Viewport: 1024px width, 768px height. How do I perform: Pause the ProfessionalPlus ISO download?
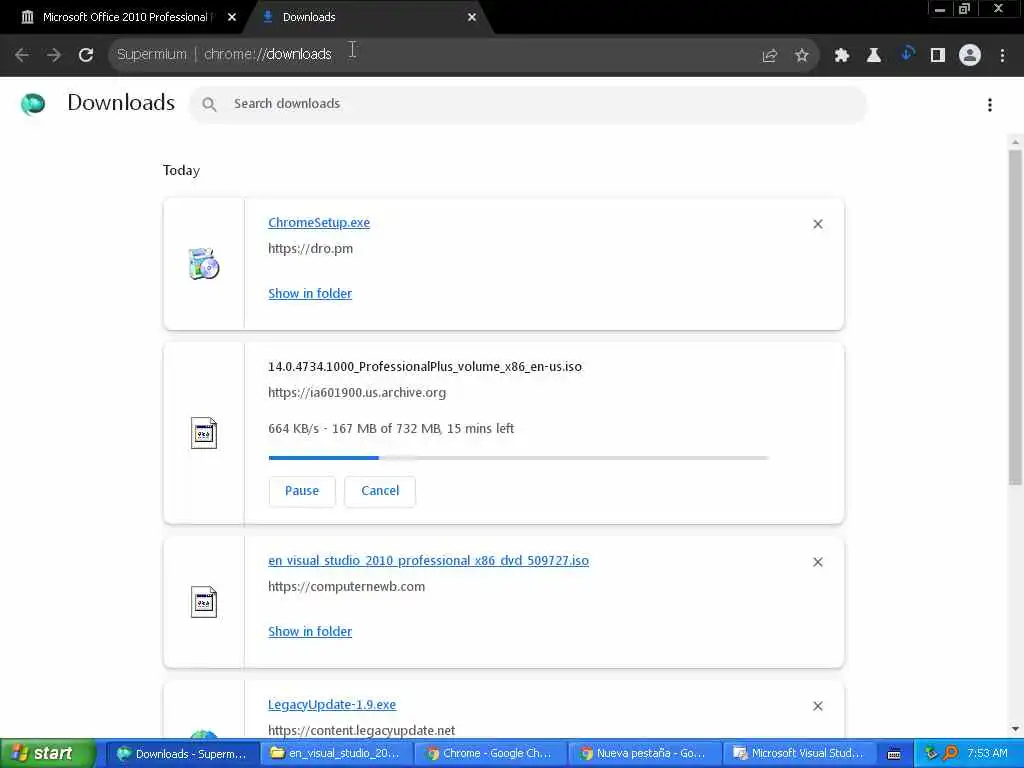tap(302, 491)
